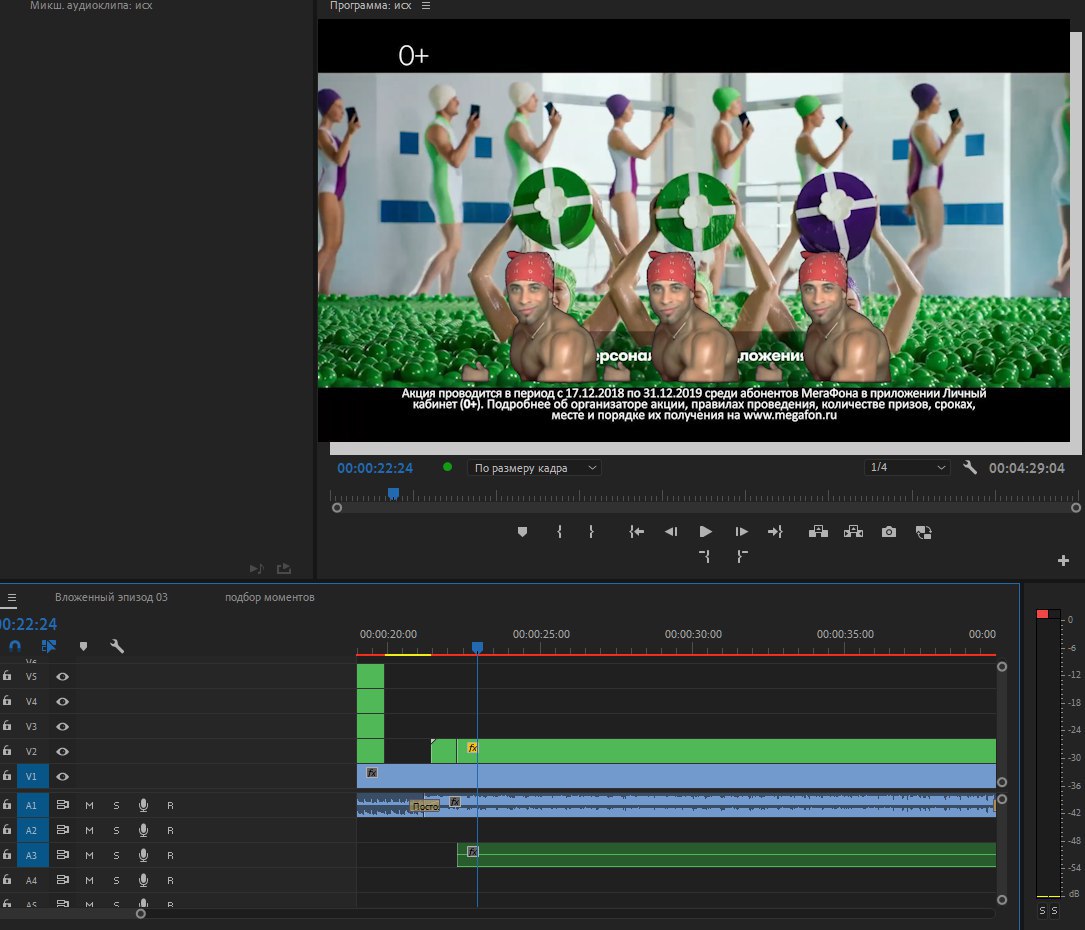Click Program monitor playhead marker
Viewport: 1085px width, 930px height.
(x=393, y=493)
